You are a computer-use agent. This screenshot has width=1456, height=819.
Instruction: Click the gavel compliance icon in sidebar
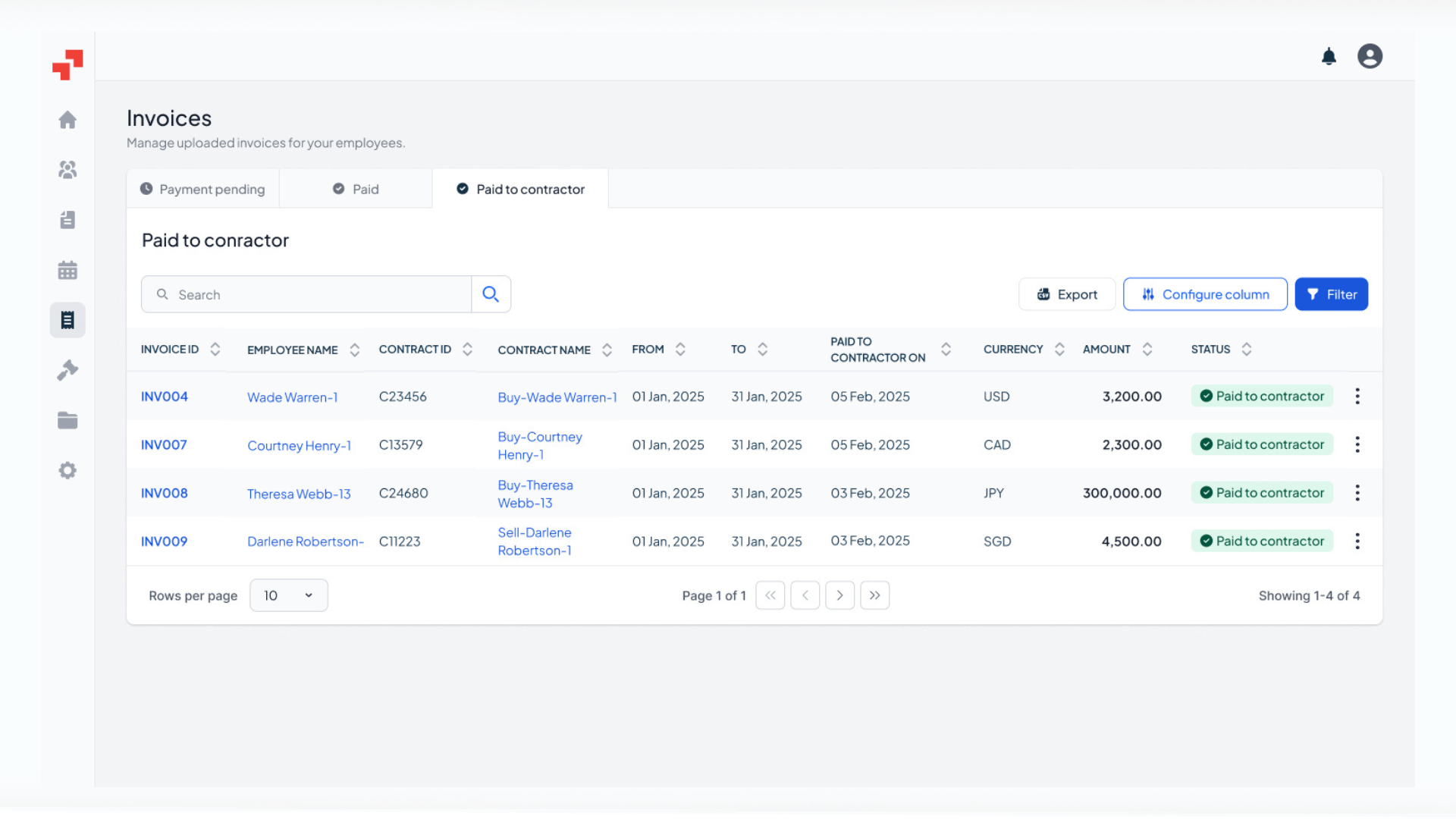(x=67, y=369)
